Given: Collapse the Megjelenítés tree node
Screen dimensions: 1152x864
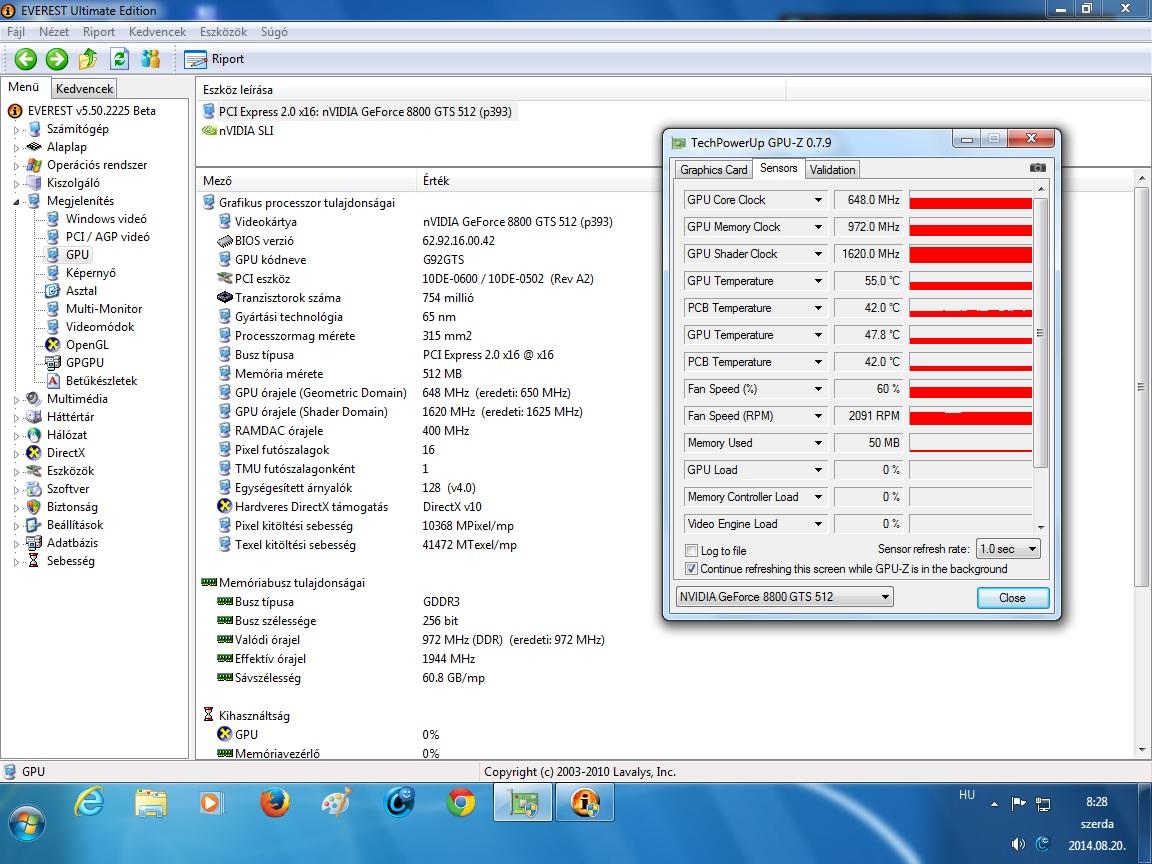Looking at the screenshot, I should click(x=16, y=201).
